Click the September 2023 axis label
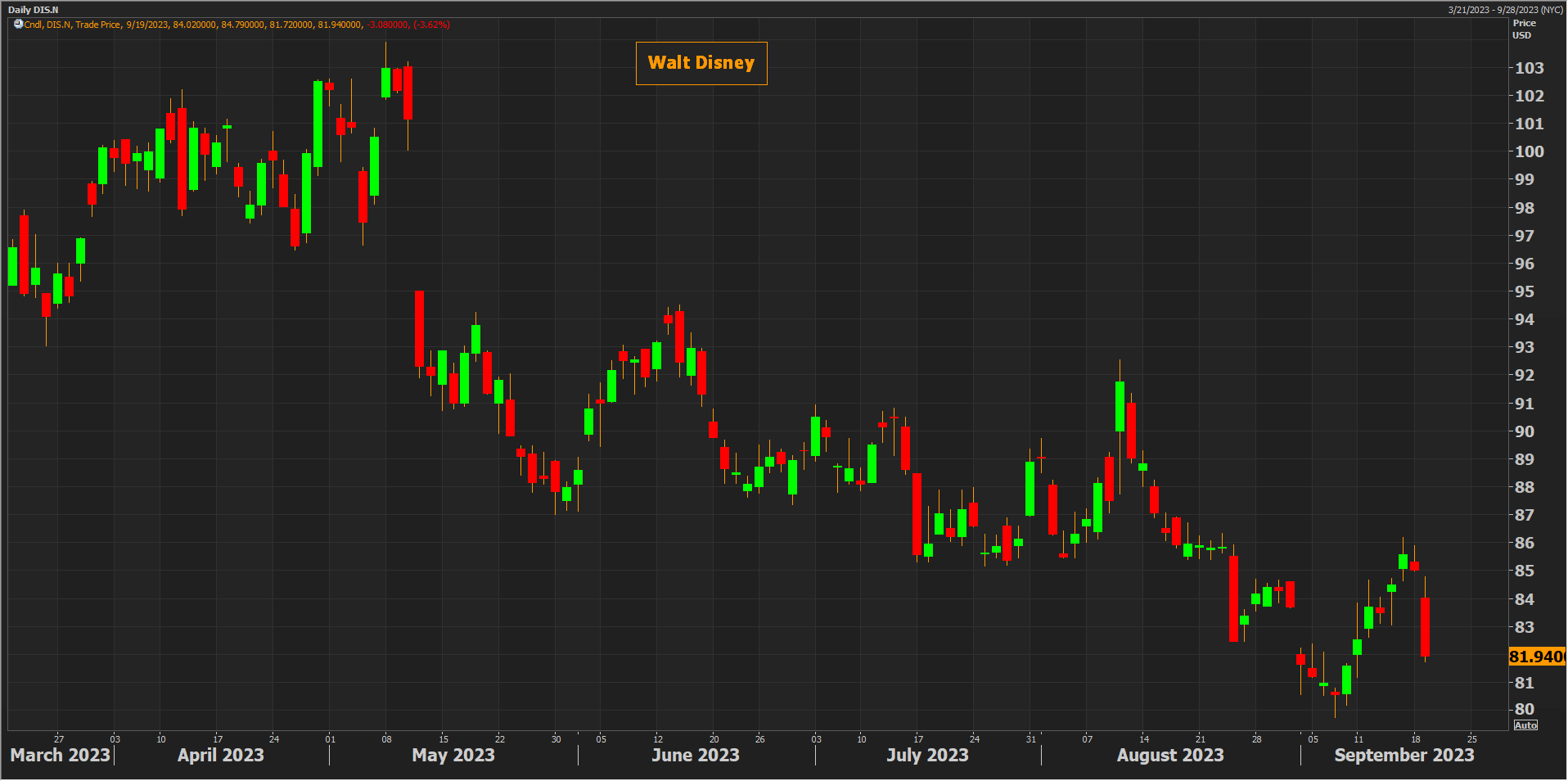Viewport: 1568px width, 781px height. click(1404, 755)
